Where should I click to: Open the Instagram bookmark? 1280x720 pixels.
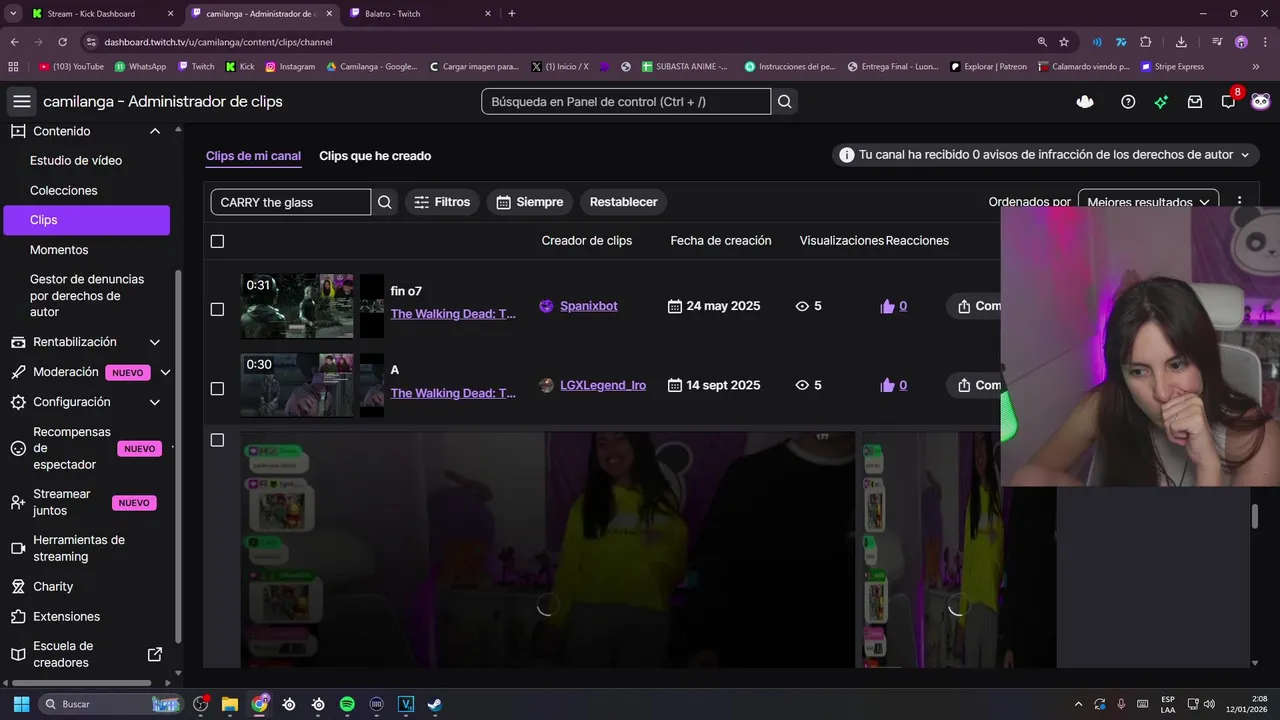pyautogui.click(x=290, y=67)
